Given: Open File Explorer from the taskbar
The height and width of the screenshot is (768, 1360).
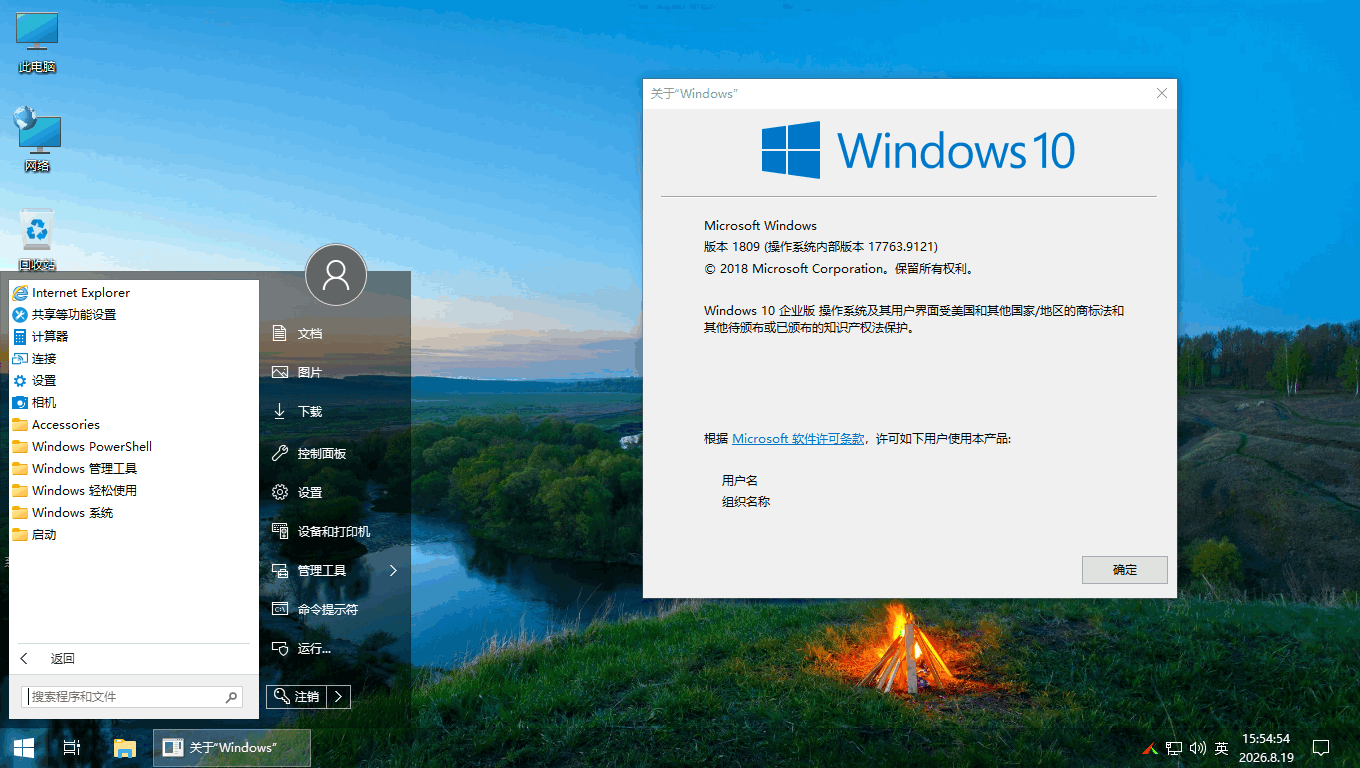Looking at the screenshot, I should pyautogui.click(x=124, y=747).
